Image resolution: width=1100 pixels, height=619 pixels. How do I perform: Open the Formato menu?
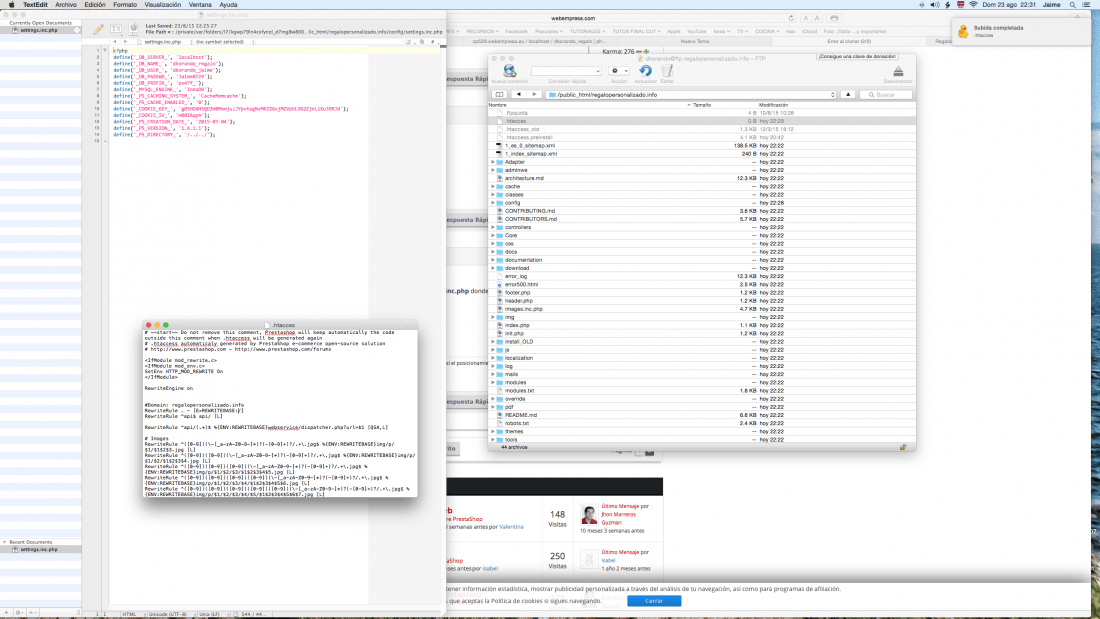125,5
